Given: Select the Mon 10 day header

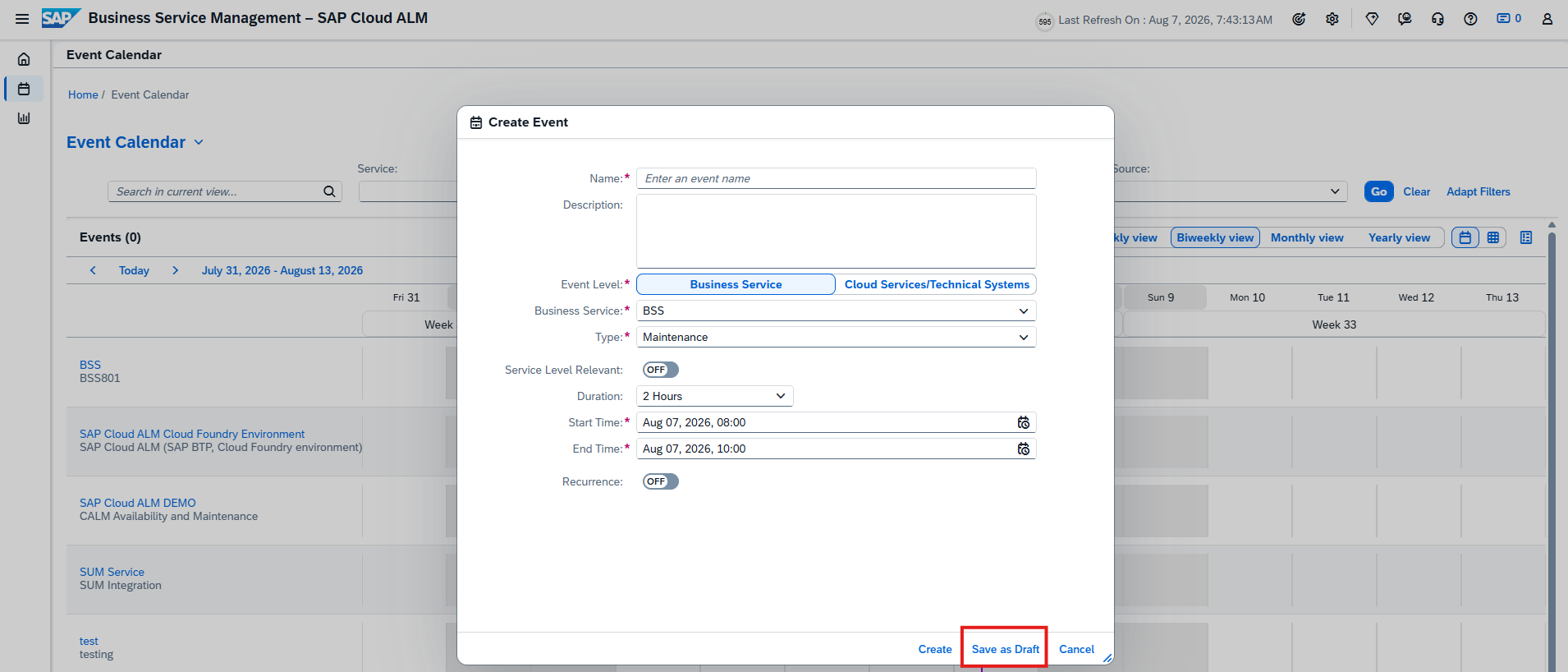Looking at the screenshot, I should 1247,297.
